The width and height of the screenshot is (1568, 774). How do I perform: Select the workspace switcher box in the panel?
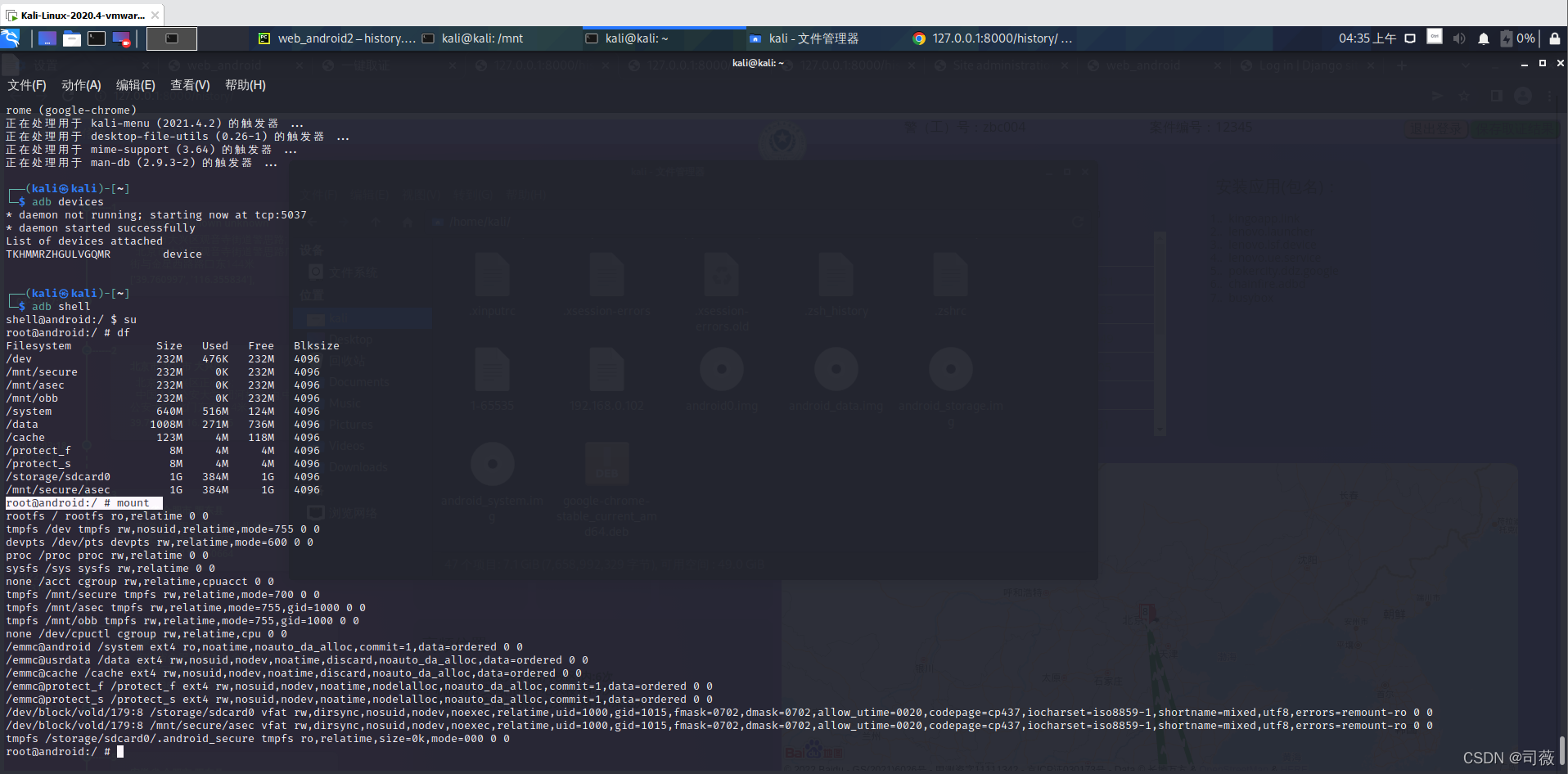pyautogui.click(x=172, y=38)
